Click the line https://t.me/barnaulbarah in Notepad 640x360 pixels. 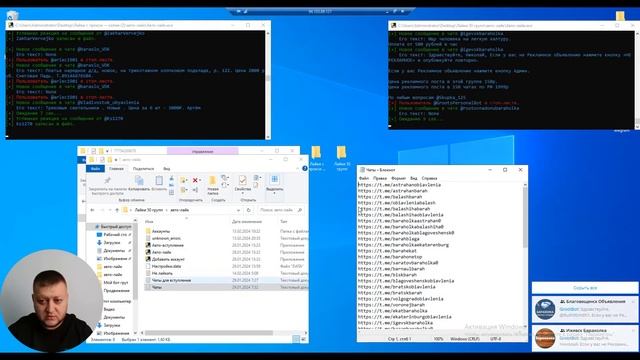click(391, 269)
